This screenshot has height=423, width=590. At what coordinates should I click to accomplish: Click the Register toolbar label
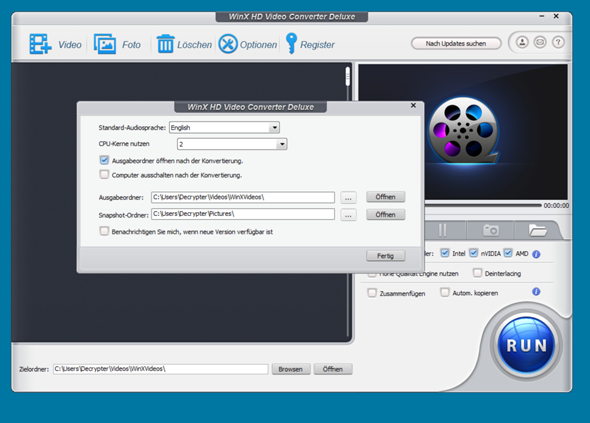pos(317,45)
